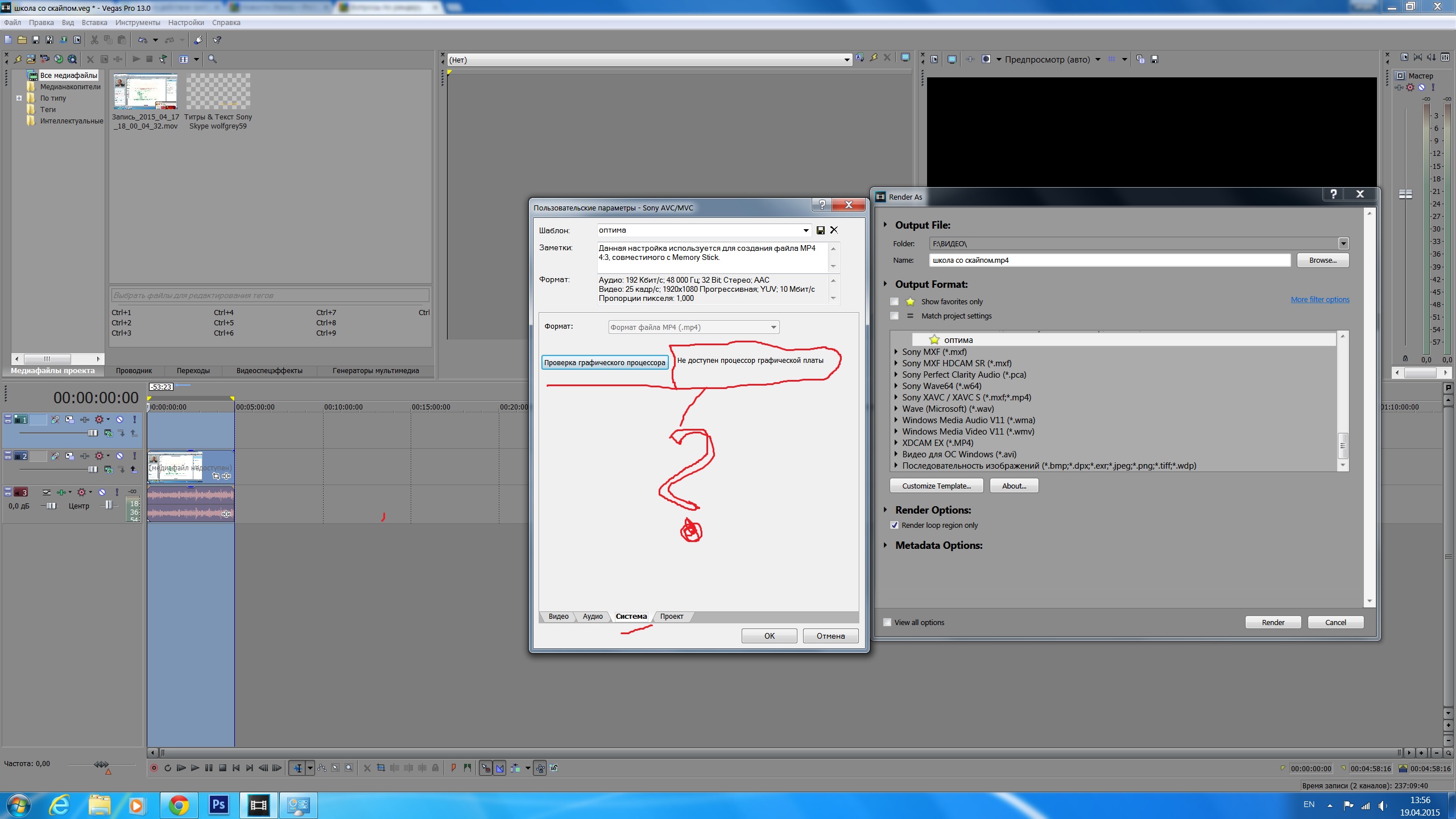Viewport: 1456px width, 819px height.
Task: Click the Render As toolbar icon
Action: pyautogui.click(x=63, y=40)
